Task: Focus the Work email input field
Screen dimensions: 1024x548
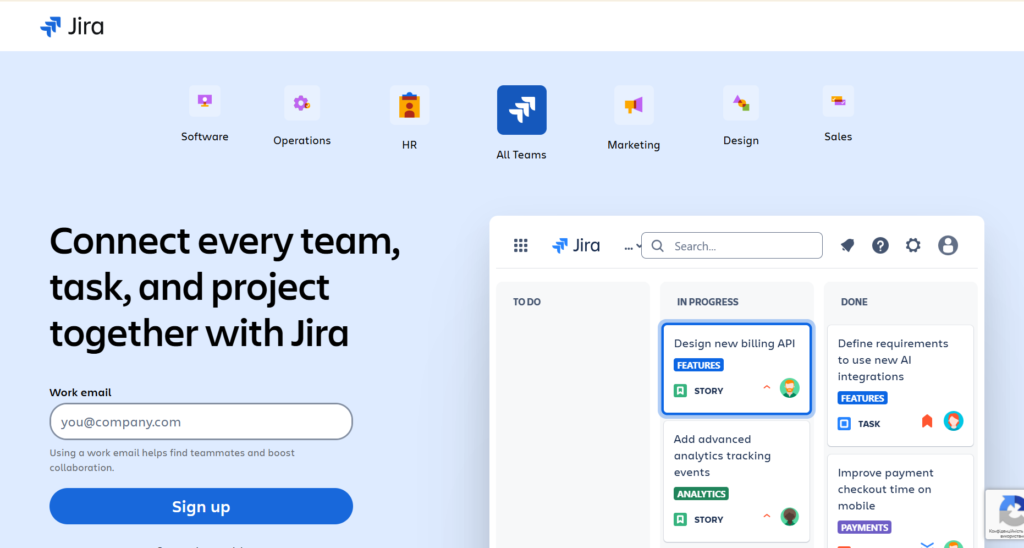Action: (x=201, y=421)
